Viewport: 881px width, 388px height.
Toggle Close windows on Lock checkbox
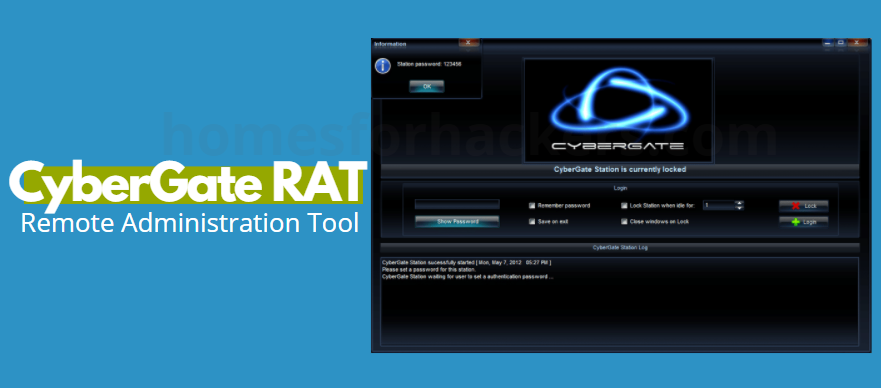pos(624,222)
